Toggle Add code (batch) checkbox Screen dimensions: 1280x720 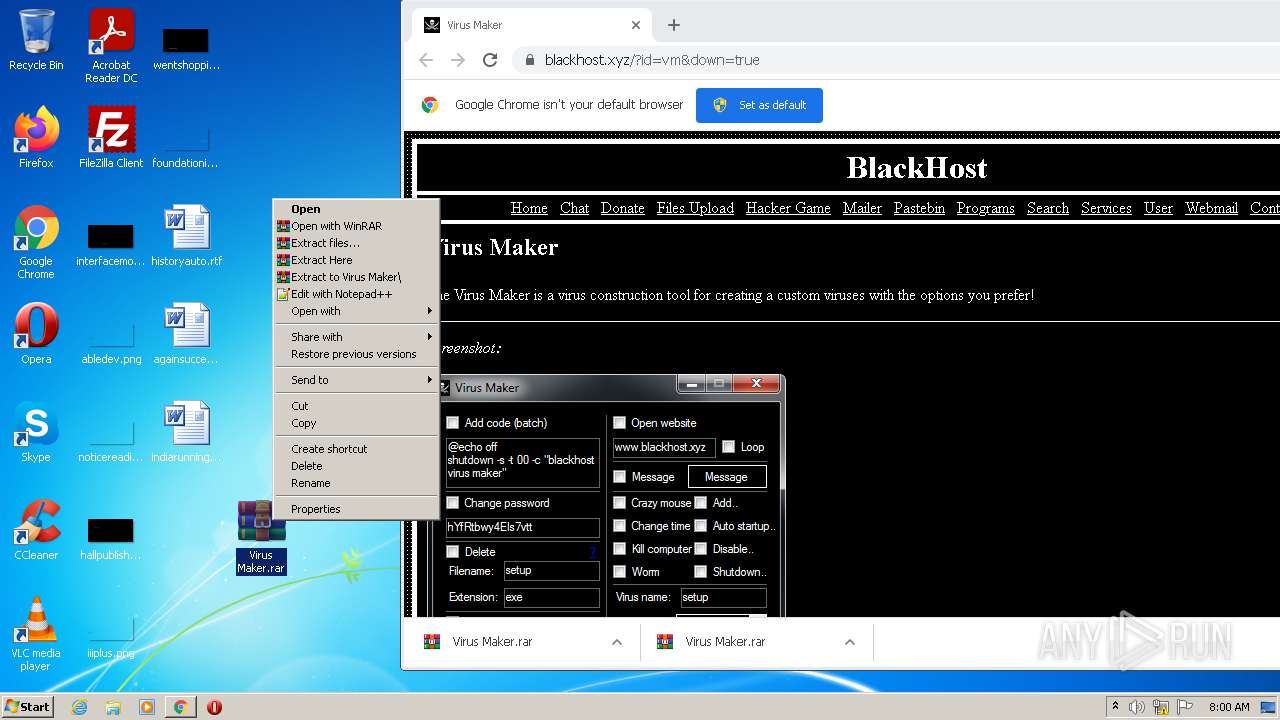coord(453,423)
